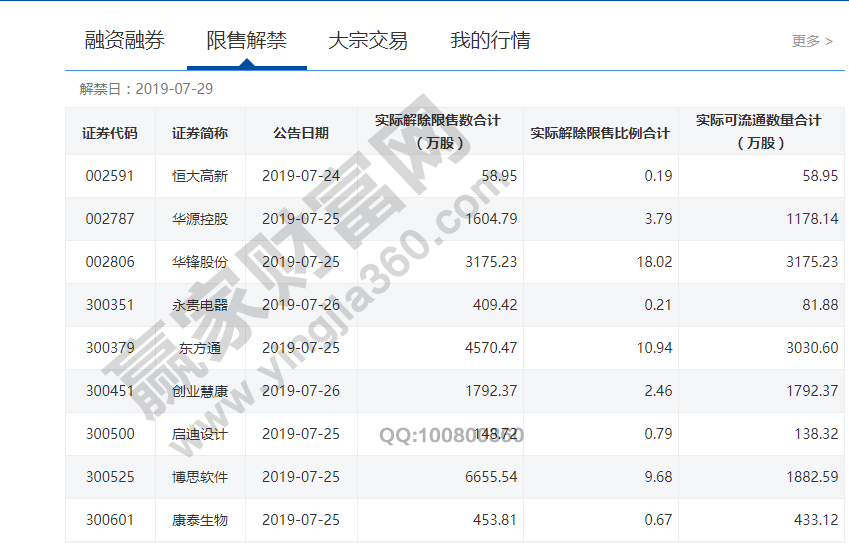Screen dimensions: 849x543
Task: Select the 永贵电器 stock name
Action: (200, 305)
